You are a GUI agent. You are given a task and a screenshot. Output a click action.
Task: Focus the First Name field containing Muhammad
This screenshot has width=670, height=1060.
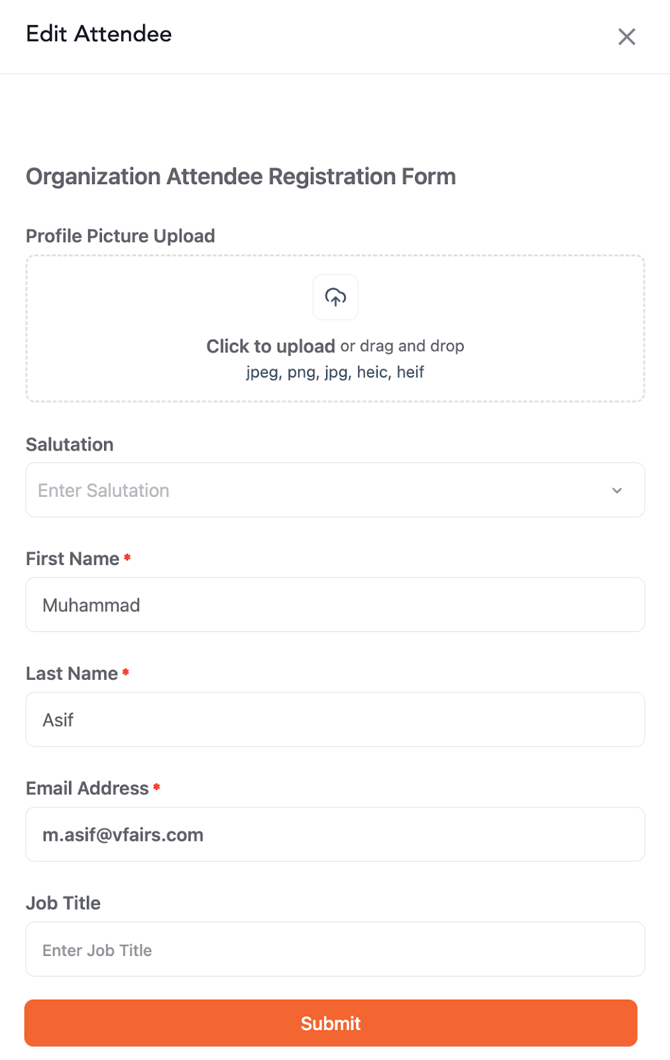coord(335,605)
